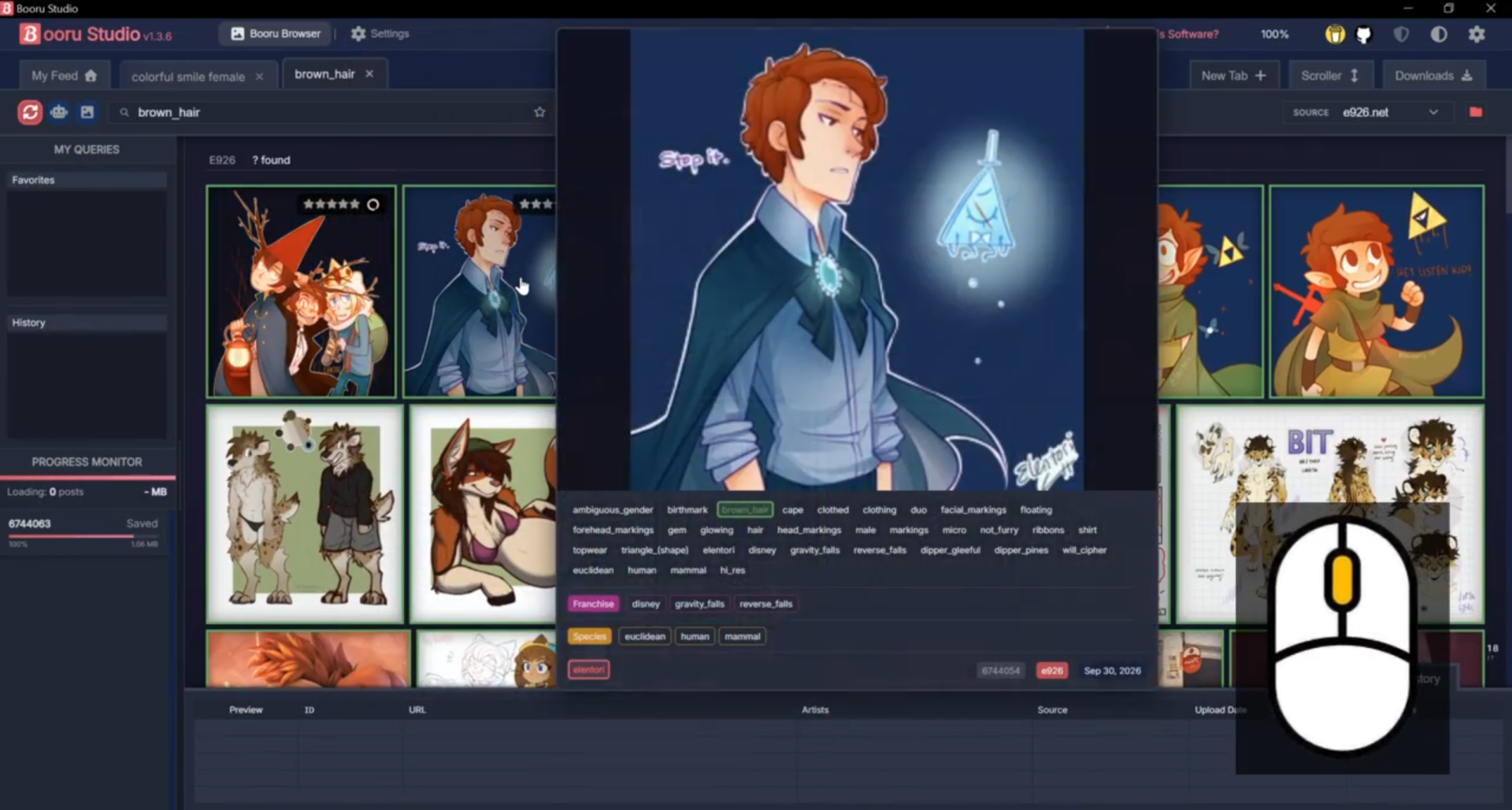Click the red refresh button
This screenshot has width=1512, height=810.
[30, 113]
